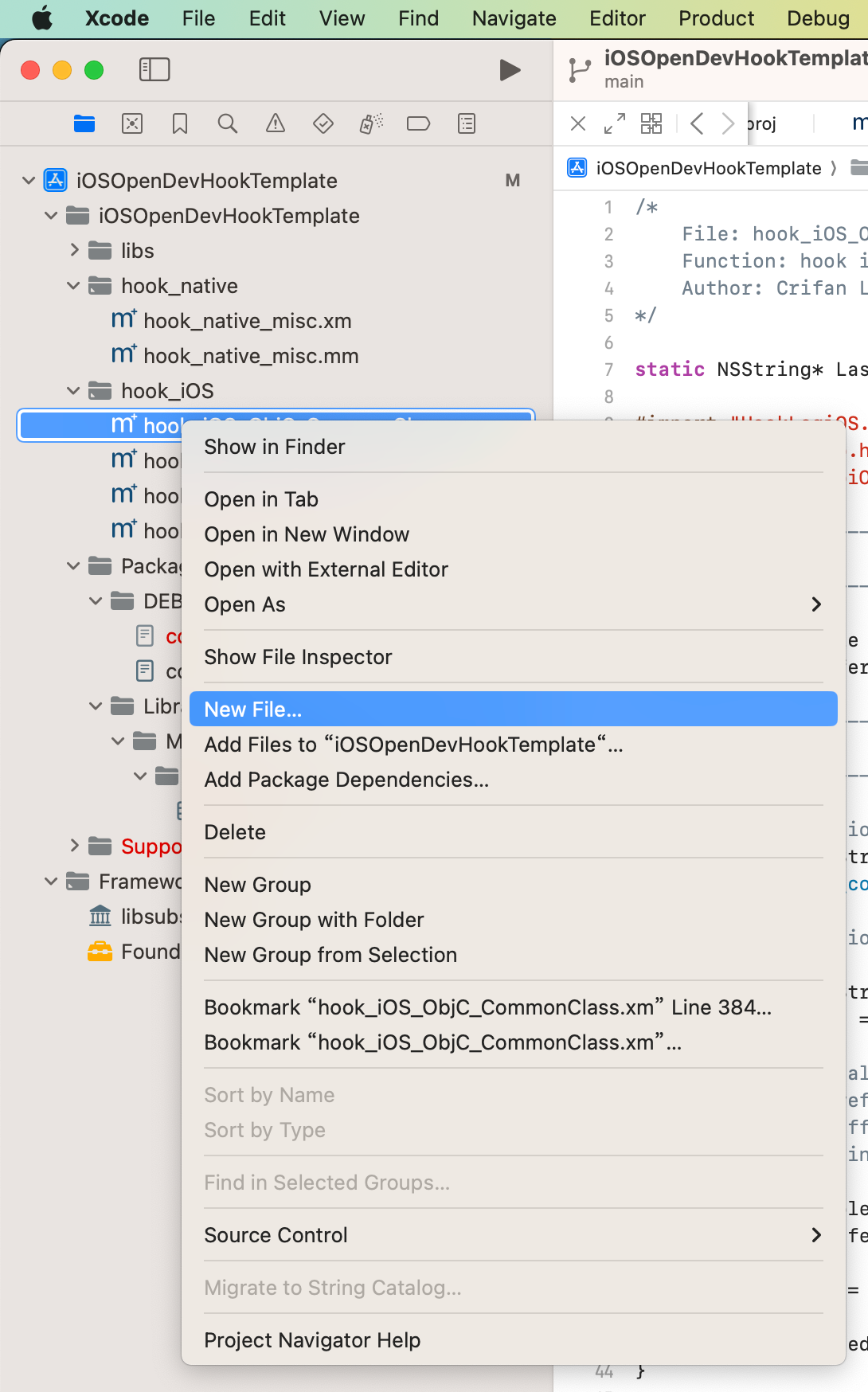The height and width of the screenshot is (1392, 868).
Task: Choose Add Files to iOSOpenDevHookTemplate
Action: pyautogui.click(x=513, y=745)
